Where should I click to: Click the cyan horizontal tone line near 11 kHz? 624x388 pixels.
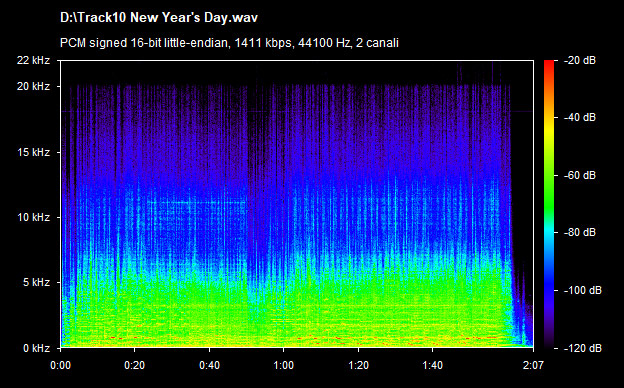(x=197, y=202)
